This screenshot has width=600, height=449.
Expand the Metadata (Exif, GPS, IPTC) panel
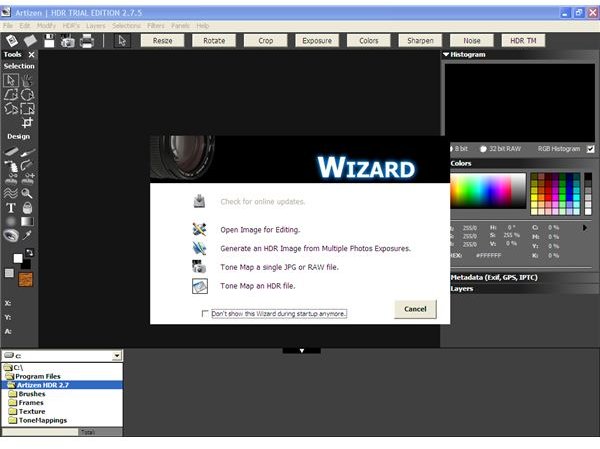494,278
